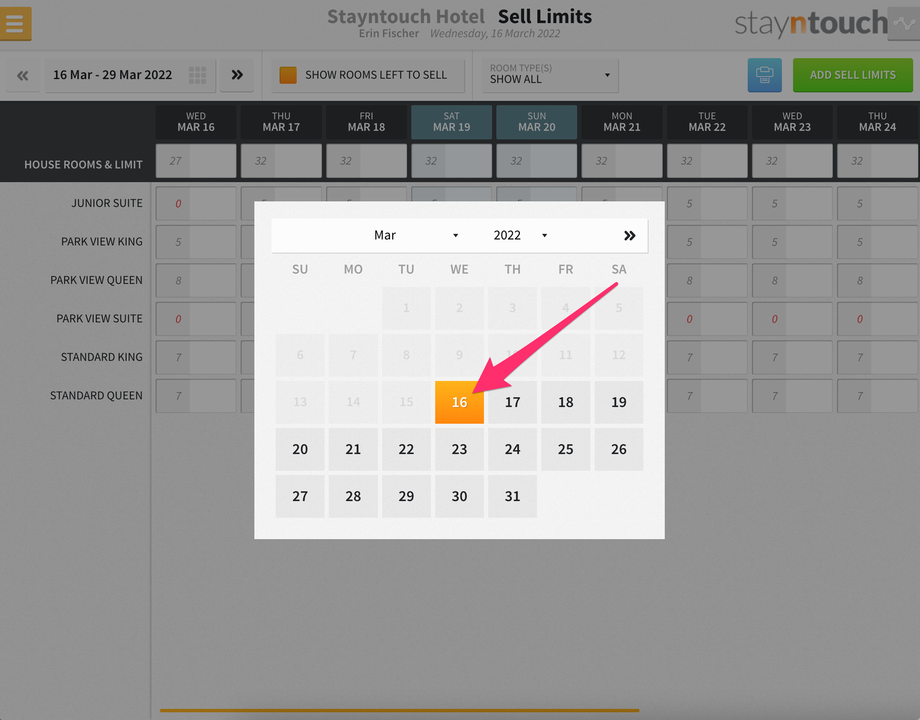Pick March 17 in calendar

click(x=512, y=403)
